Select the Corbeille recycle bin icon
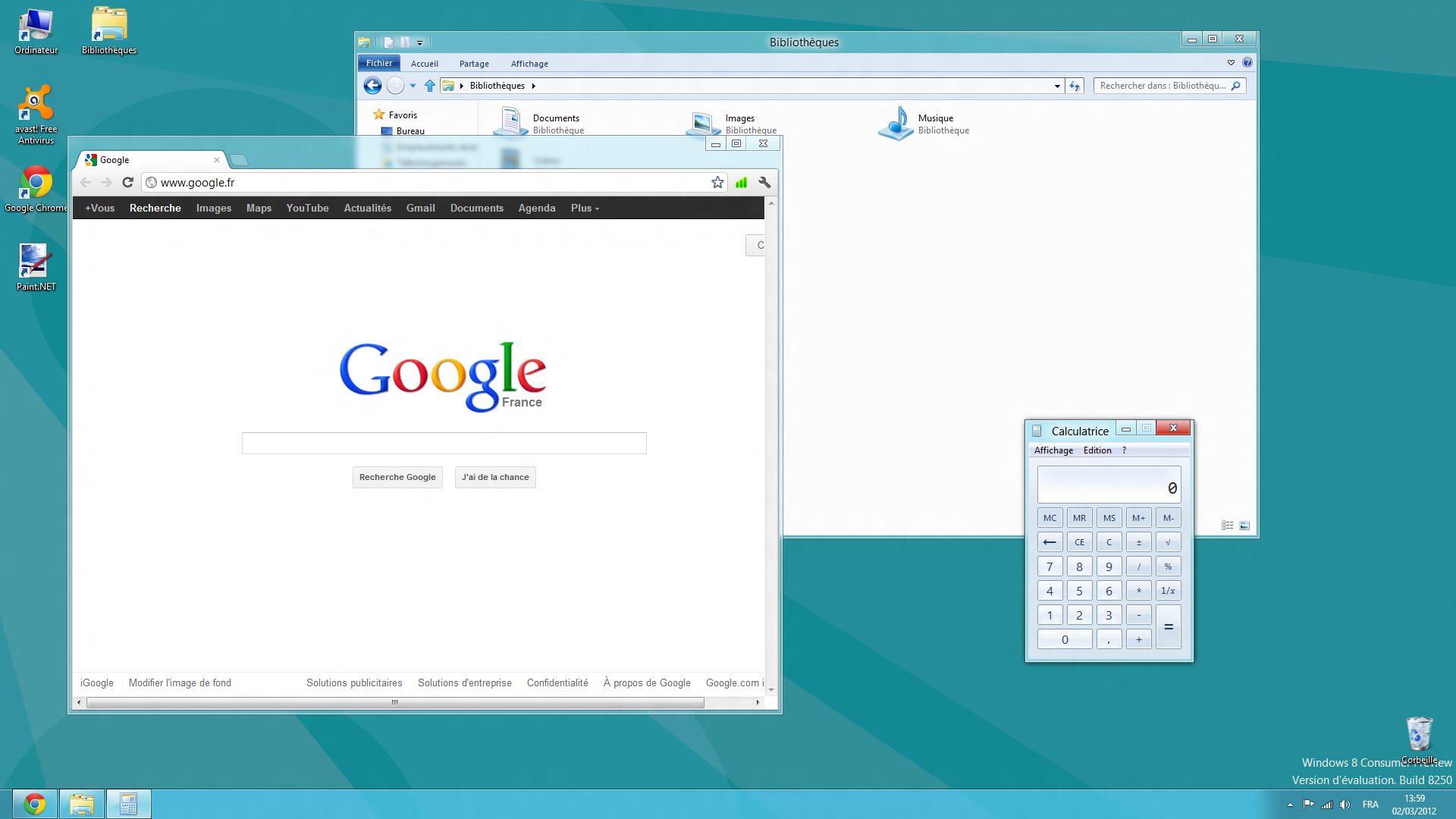1456x819 pixels. tap(1419, 739)
